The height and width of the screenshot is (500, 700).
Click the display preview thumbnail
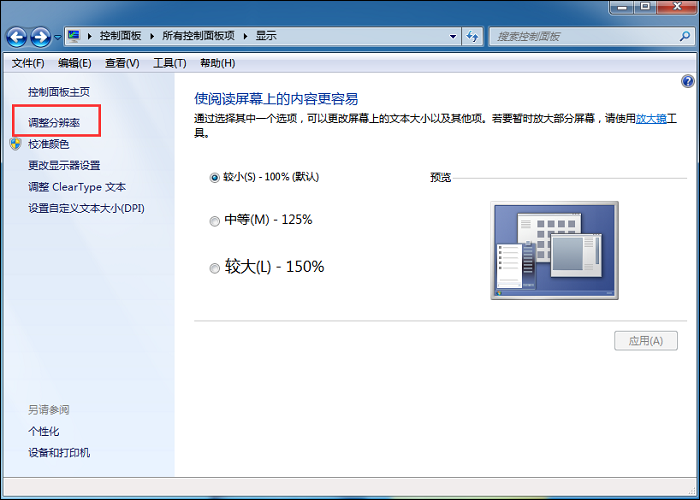[x=554, y=250]
